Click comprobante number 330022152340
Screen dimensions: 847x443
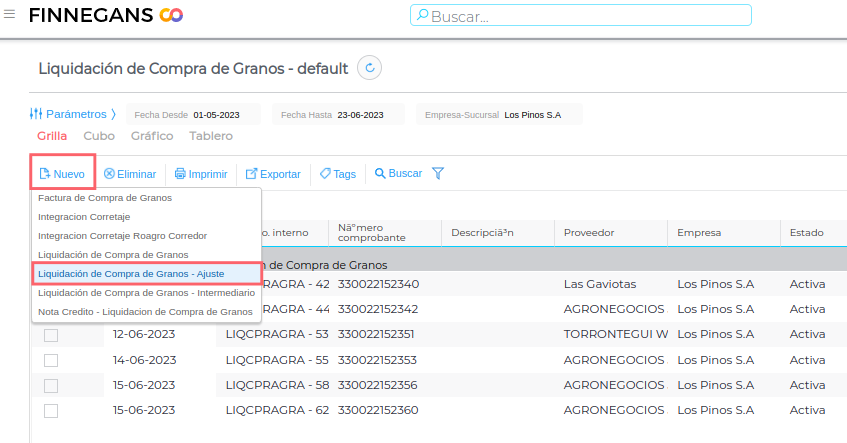click(378, 284)
